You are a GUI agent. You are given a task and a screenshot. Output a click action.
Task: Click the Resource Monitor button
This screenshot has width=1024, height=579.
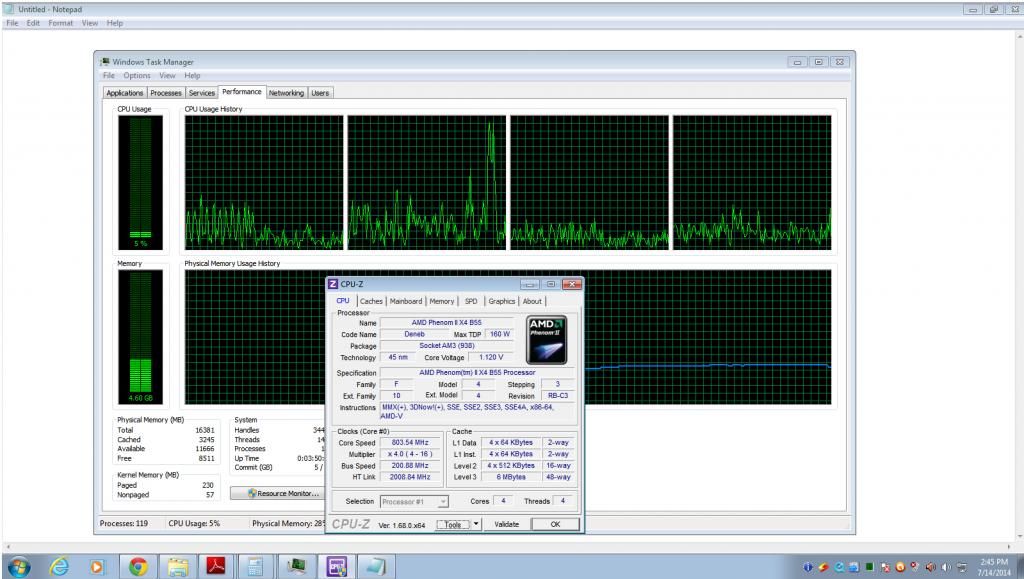275,493
